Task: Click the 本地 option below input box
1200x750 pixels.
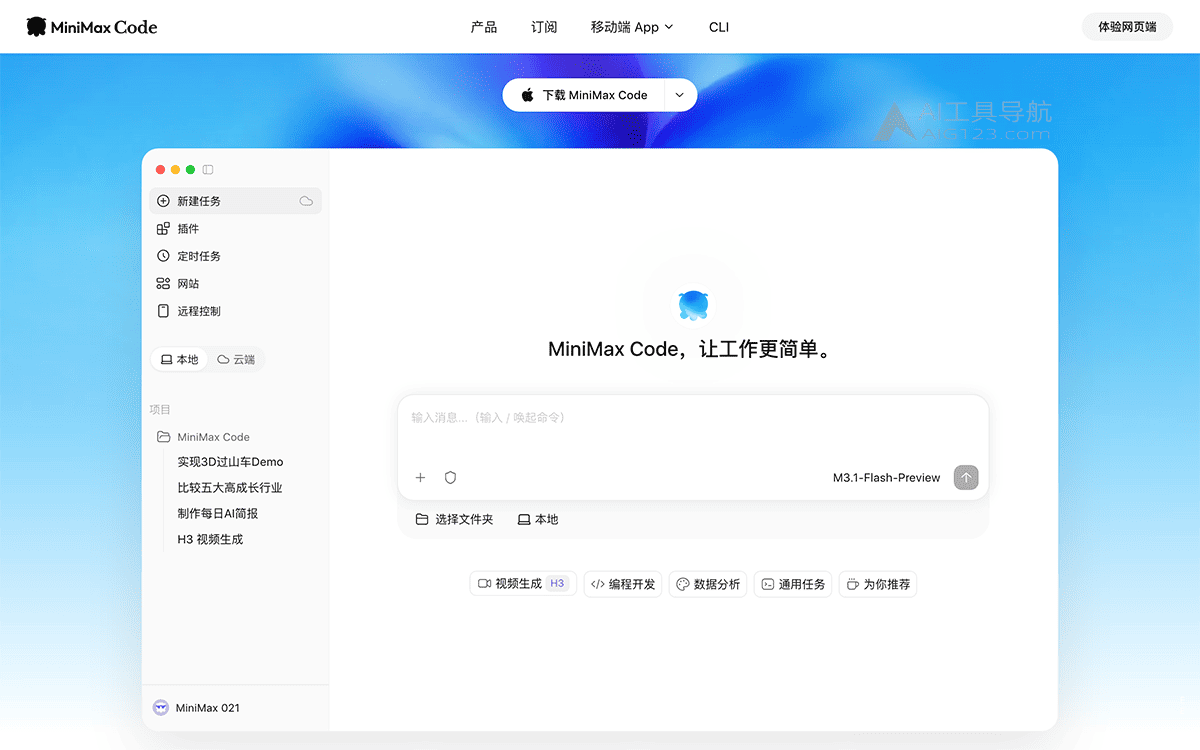Action: point(538,519)
